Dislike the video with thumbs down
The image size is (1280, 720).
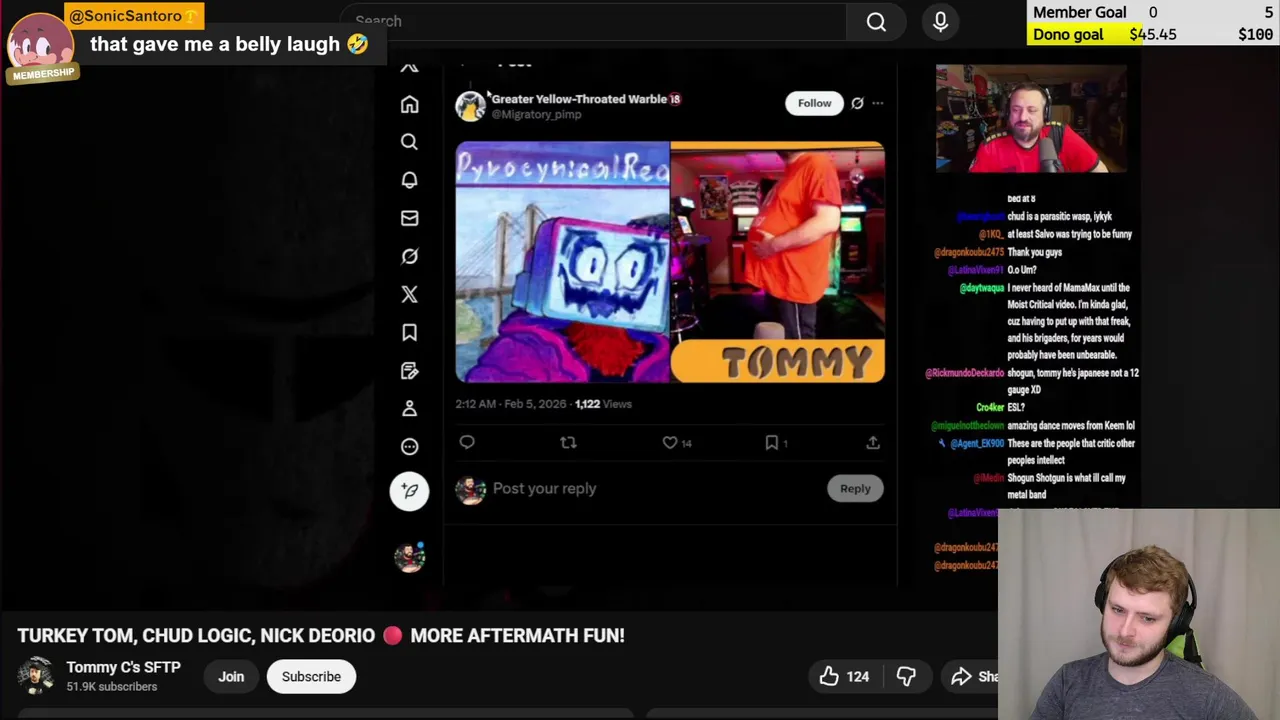click(x=906, y=677)
